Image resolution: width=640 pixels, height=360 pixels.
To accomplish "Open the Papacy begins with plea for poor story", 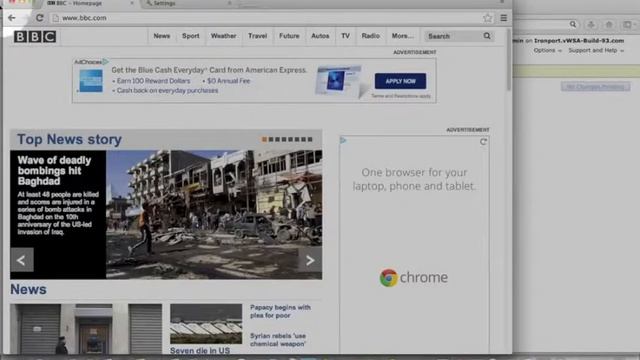I will point(280,311).
